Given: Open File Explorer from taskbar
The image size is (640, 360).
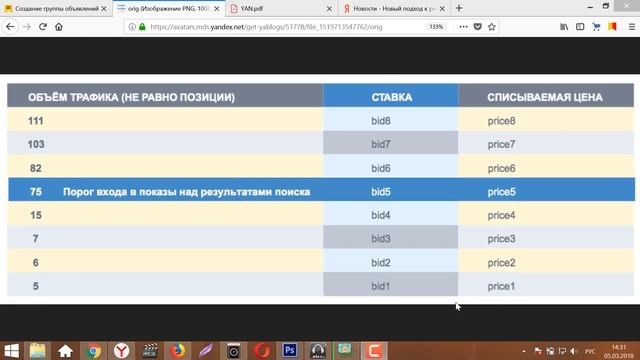Looking at the screenshot, I should tap(38, 351).
